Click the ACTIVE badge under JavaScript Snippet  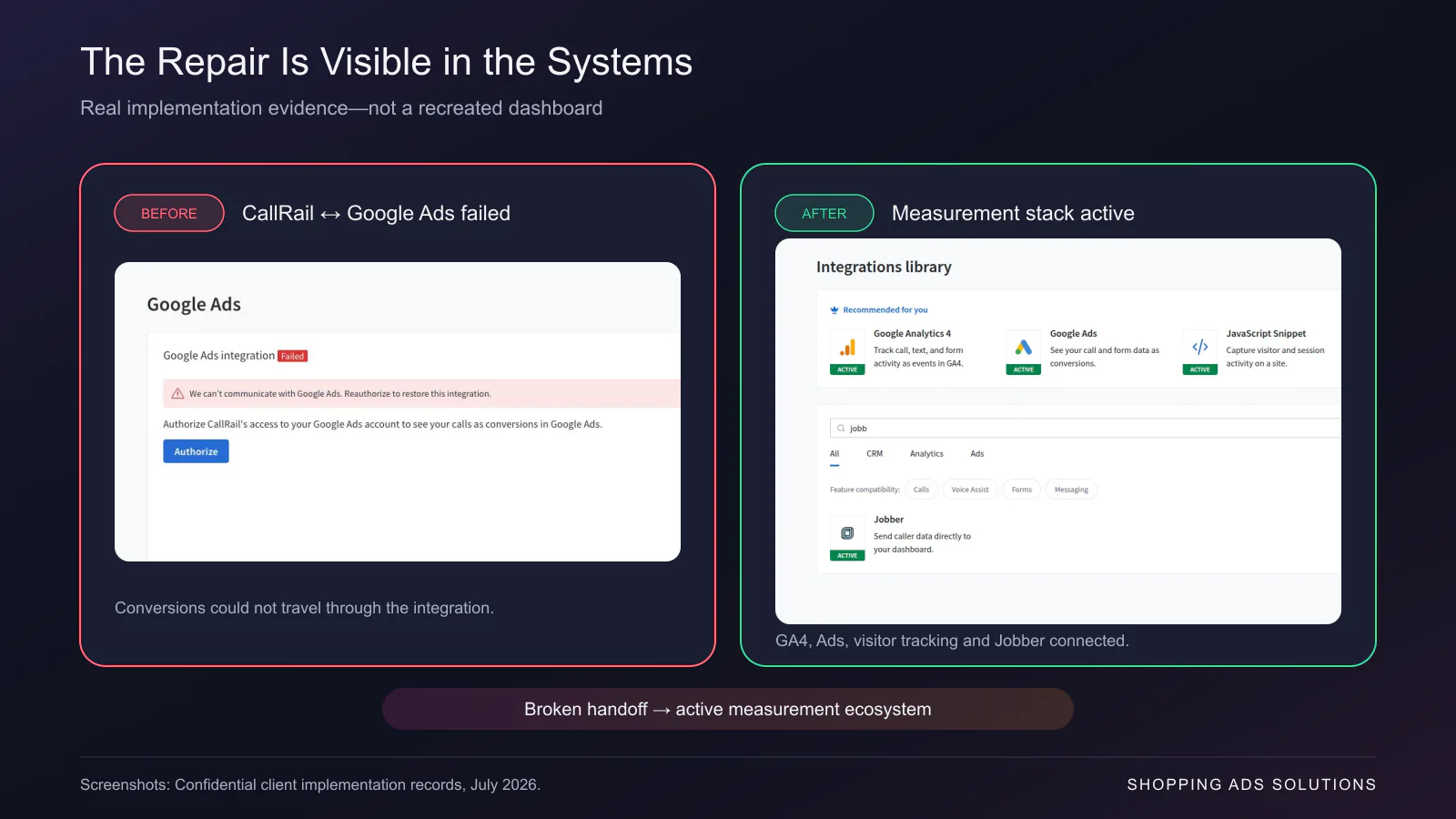1200,369
